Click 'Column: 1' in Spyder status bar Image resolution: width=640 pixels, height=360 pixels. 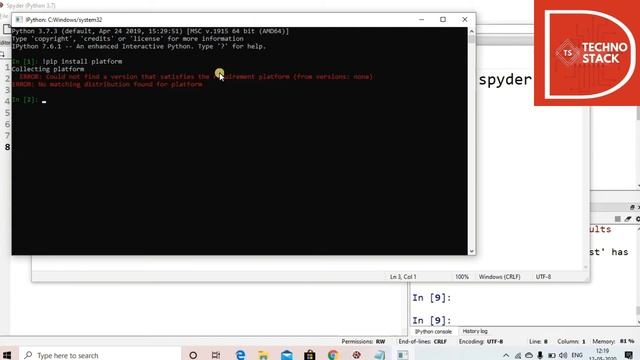click(571, 341)
